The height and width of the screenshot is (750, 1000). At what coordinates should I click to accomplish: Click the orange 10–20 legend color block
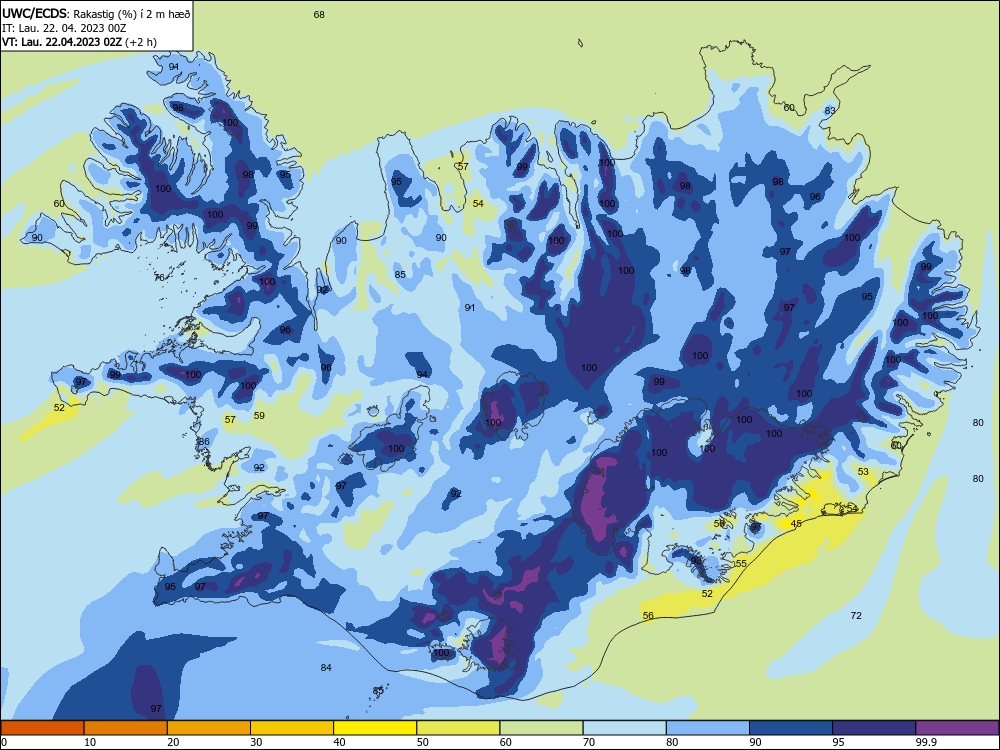[126, 728]
